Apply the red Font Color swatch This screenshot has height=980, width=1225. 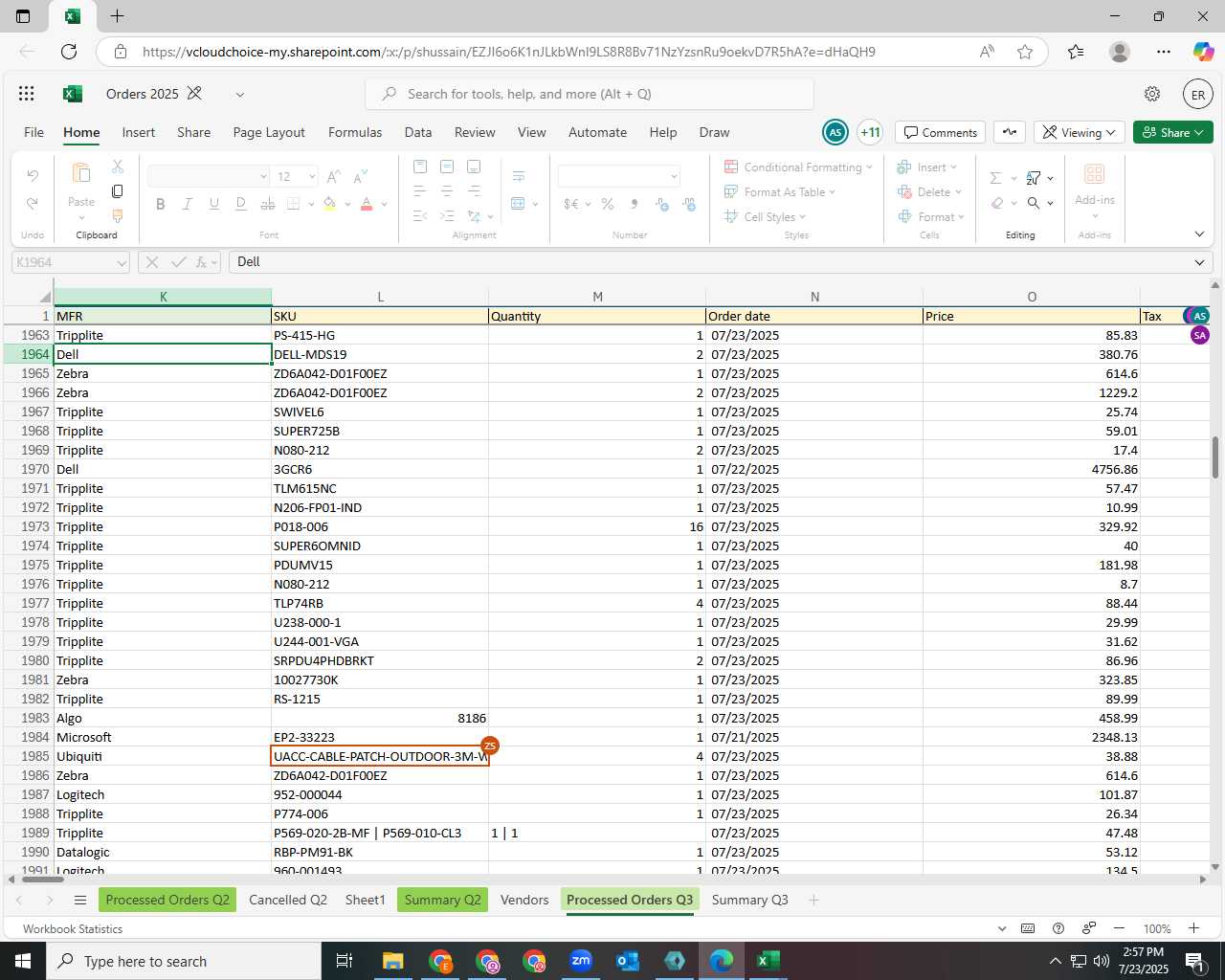point(366,203)
